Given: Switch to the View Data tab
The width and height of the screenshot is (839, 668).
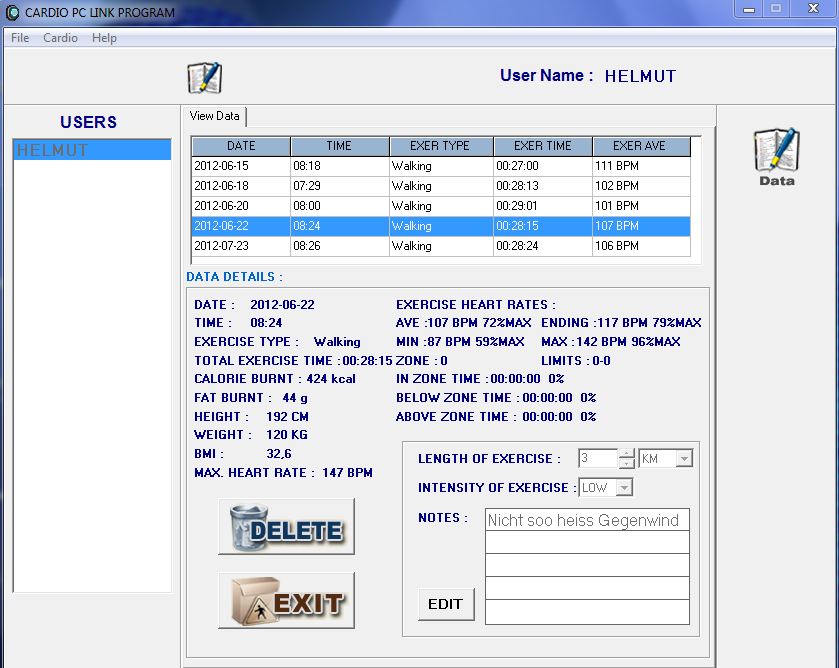Looking at the screenshot, I should click(215, 117).
